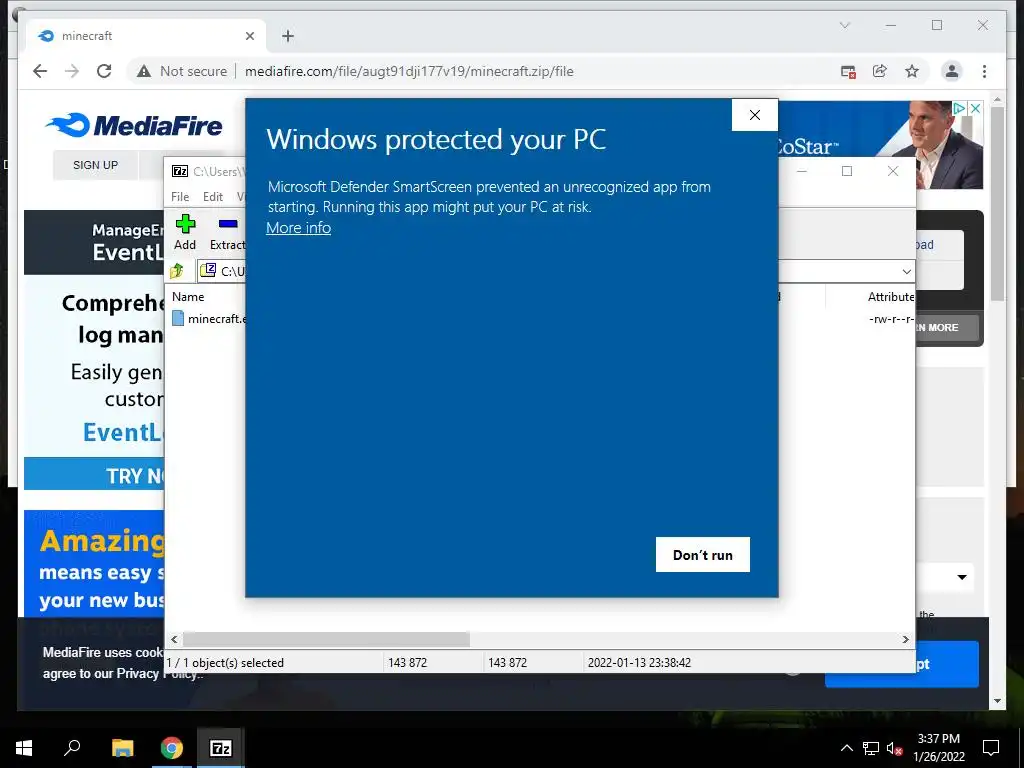
Task: Click the Name column header in 7-Zip
Action: pos(188,296)
